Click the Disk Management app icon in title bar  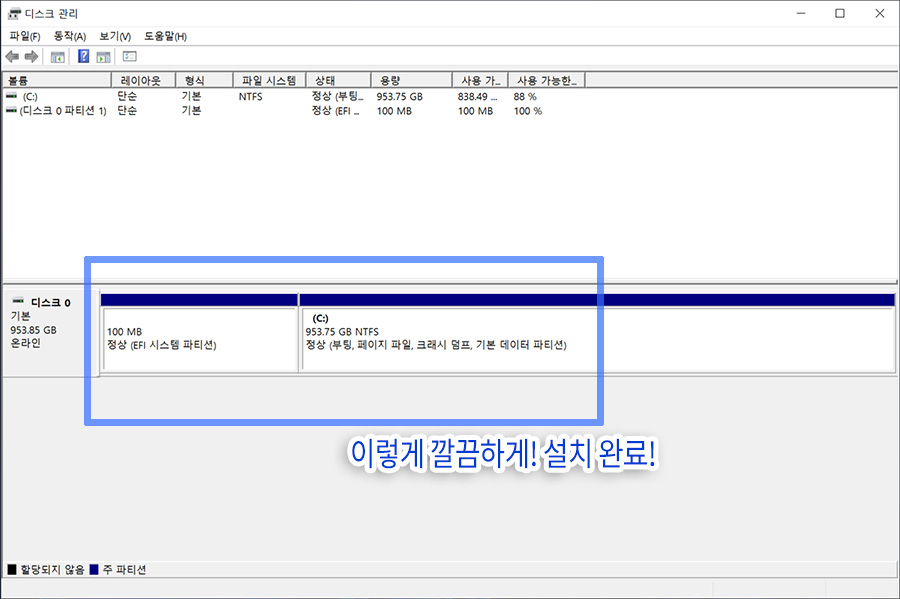[14, 13]
